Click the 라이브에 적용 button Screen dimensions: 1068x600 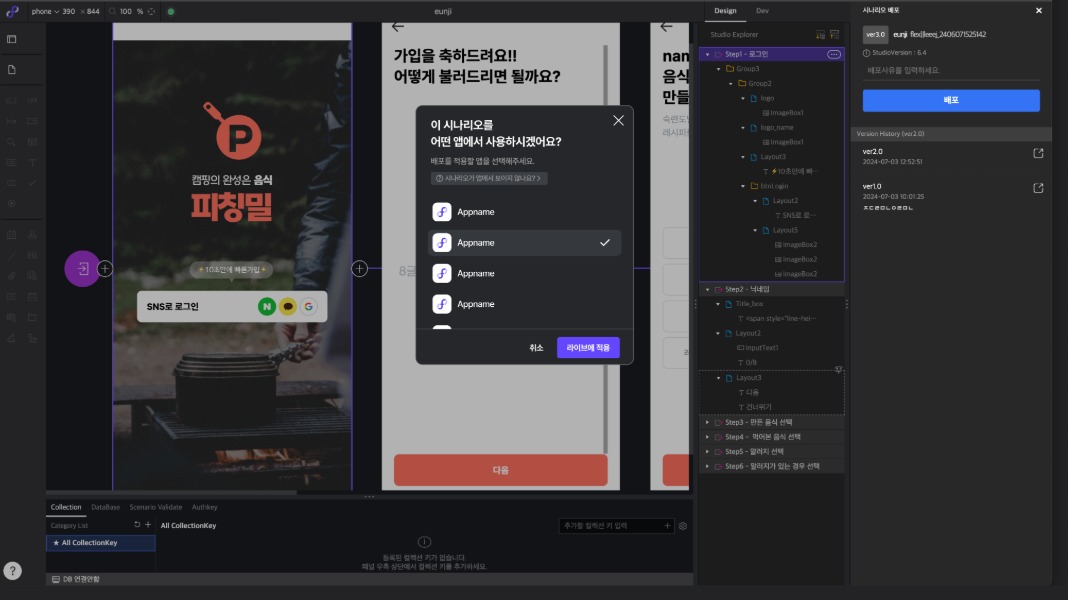point(588,347)
